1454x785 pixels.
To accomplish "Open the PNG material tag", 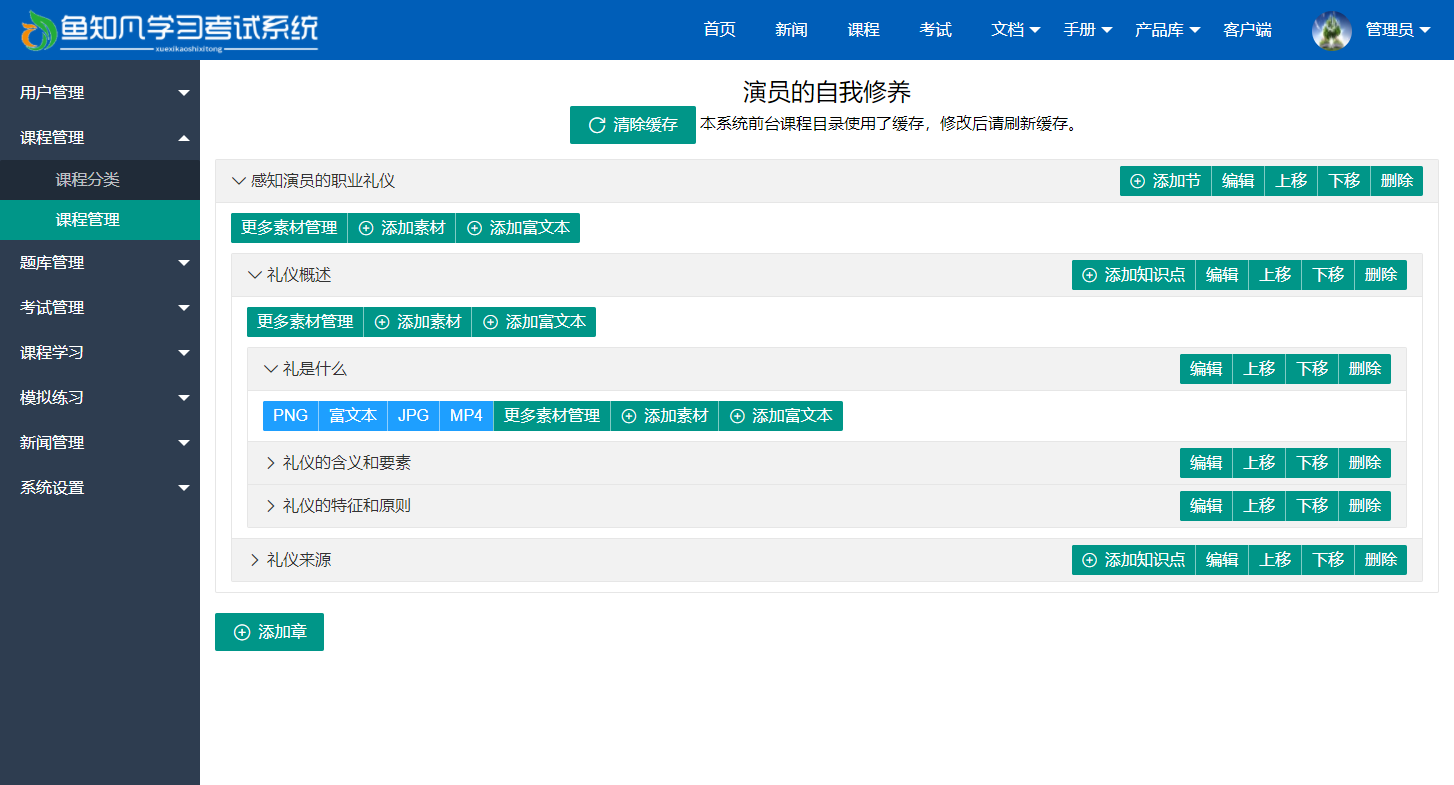I will 291,416.
